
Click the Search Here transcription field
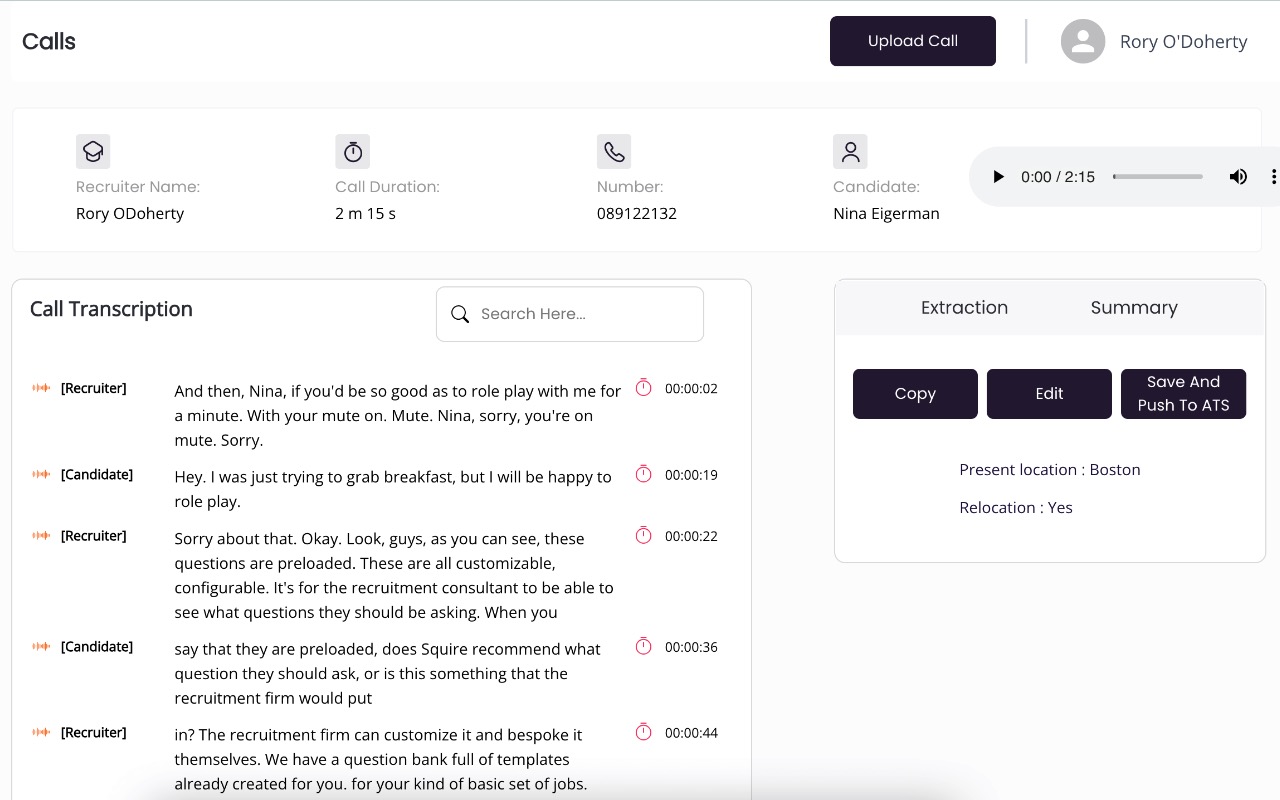click(585, 314)
